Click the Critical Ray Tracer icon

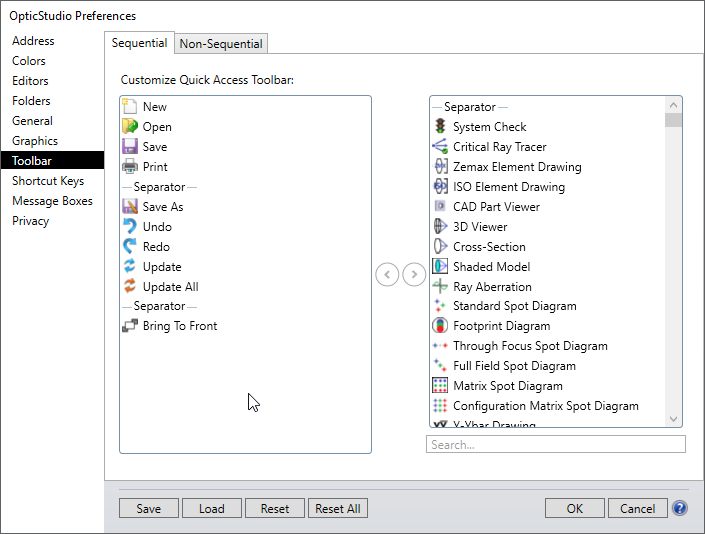[x=440, y=147]
